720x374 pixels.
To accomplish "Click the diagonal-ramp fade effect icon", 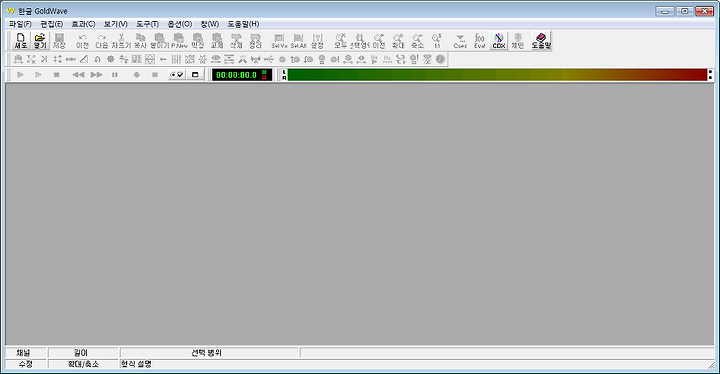I will (x=84, y=59).
